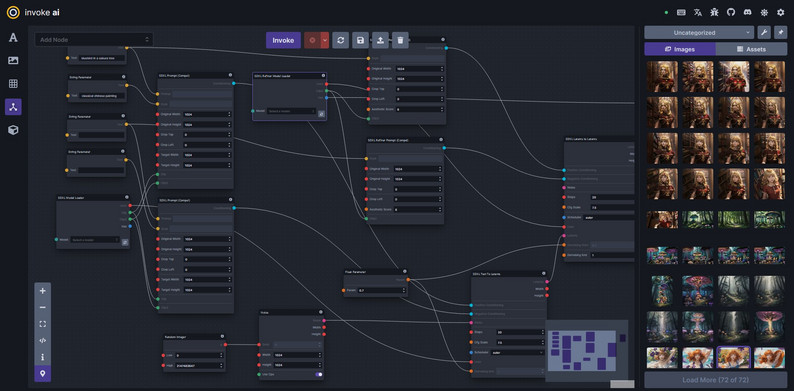Click the reload graph toolbar icon

(341, 41)
